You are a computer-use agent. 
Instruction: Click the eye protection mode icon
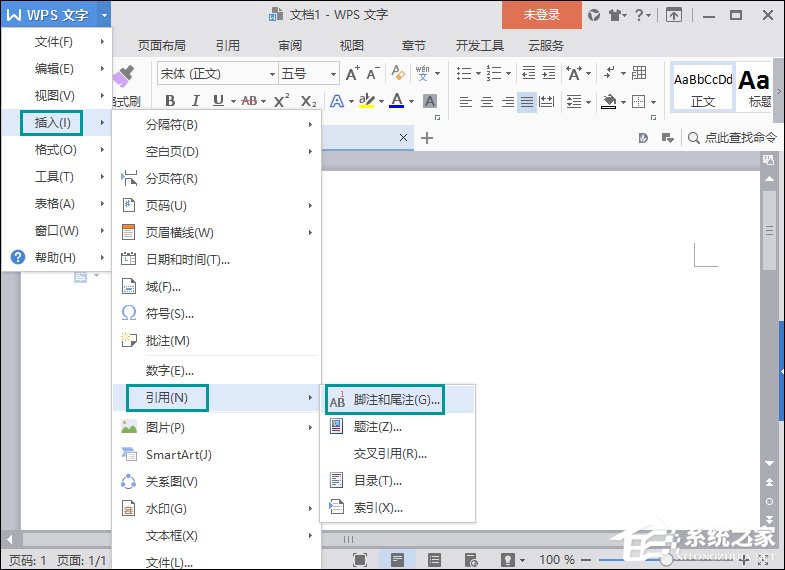(508, 559)
